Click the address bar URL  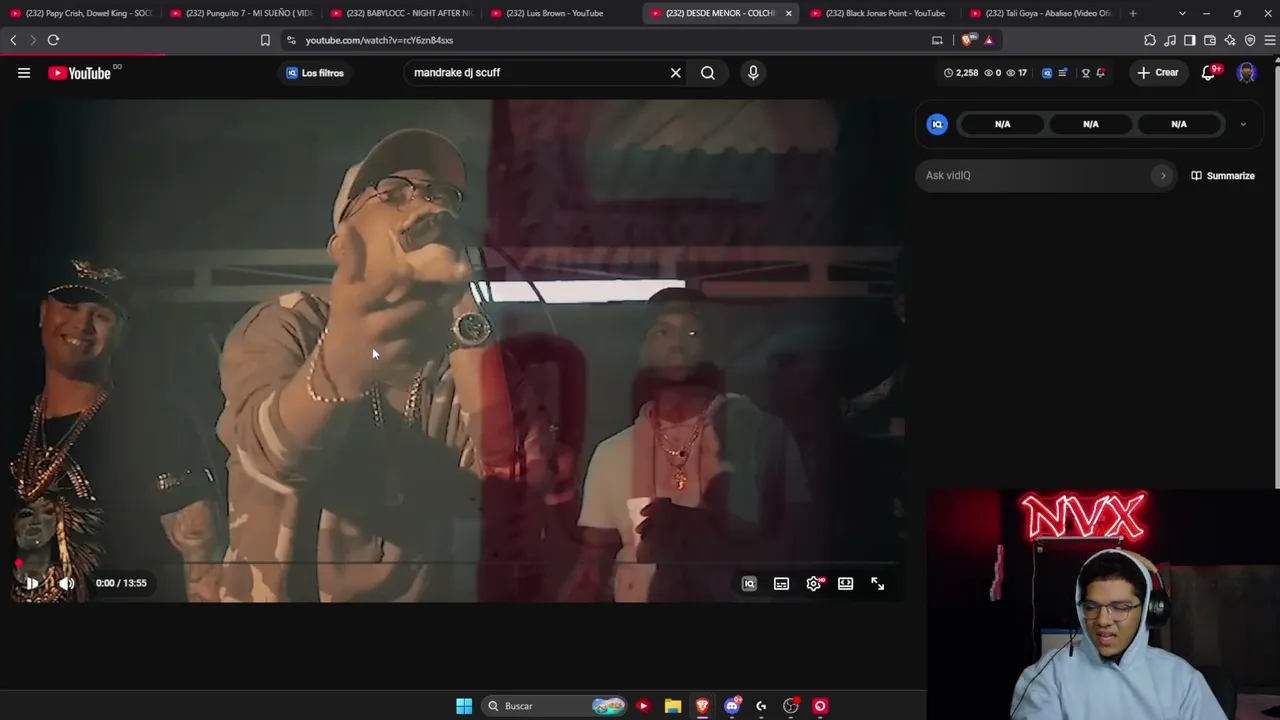point(380,40)
